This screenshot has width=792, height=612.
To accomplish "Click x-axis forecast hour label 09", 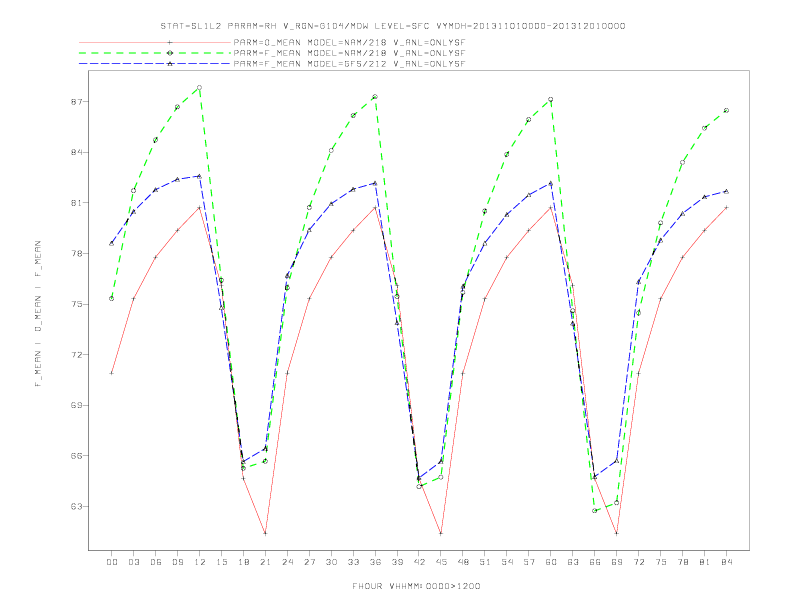I will point(177,562).
